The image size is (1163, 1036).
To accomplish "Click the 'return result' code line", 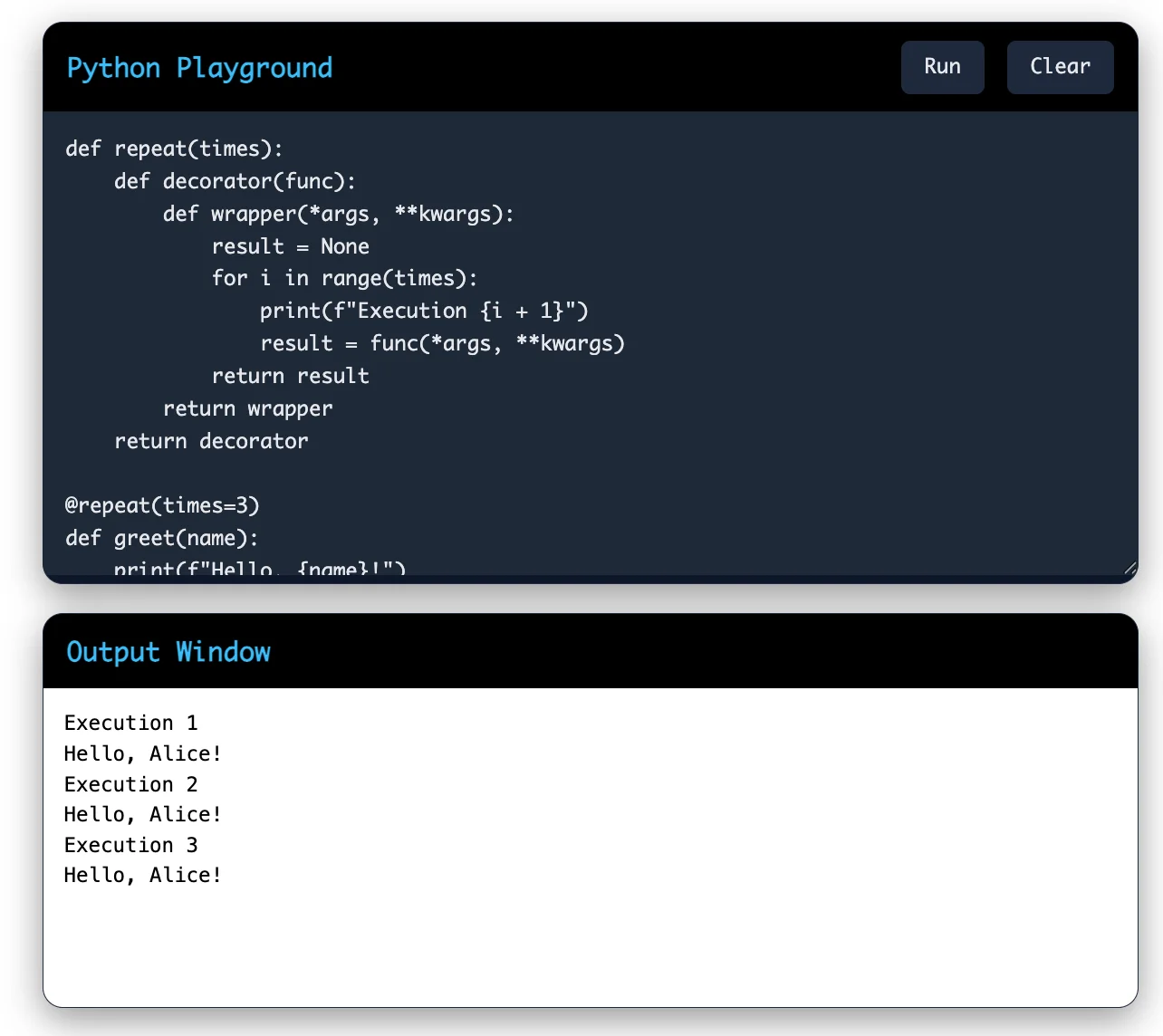I will pyautogui.click(x=290, y=376).
